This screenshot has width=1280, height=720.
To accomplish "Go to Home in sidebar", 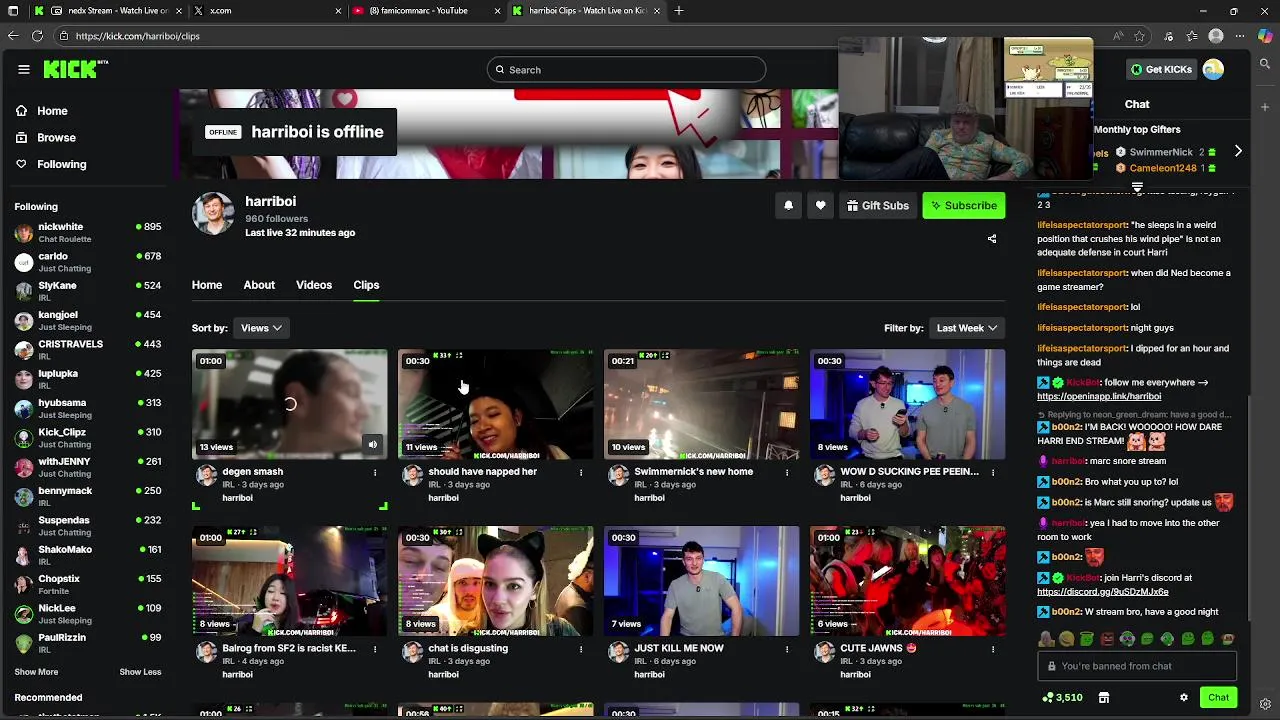I will 52,111.
